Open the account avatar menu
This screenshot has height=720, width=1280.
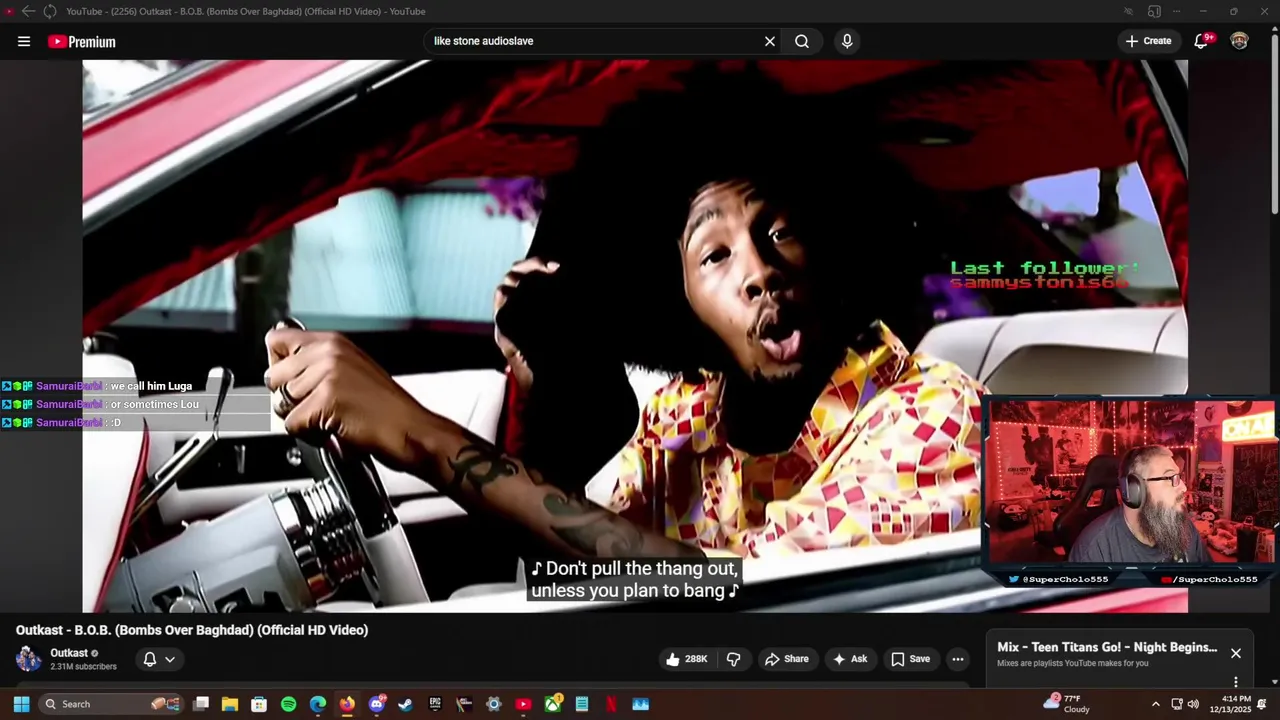pos(1239,41)
